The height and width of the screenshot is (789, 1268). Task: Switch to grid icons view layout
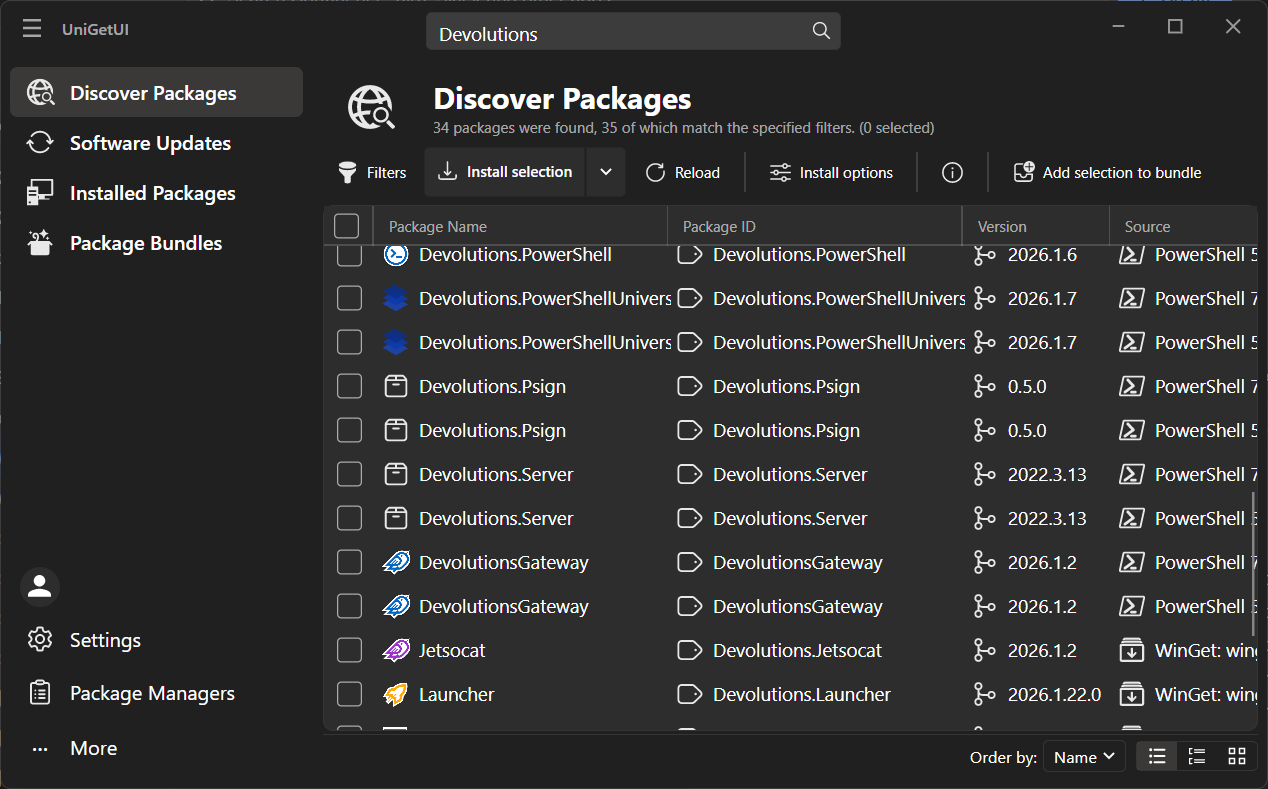point(1237,756)
